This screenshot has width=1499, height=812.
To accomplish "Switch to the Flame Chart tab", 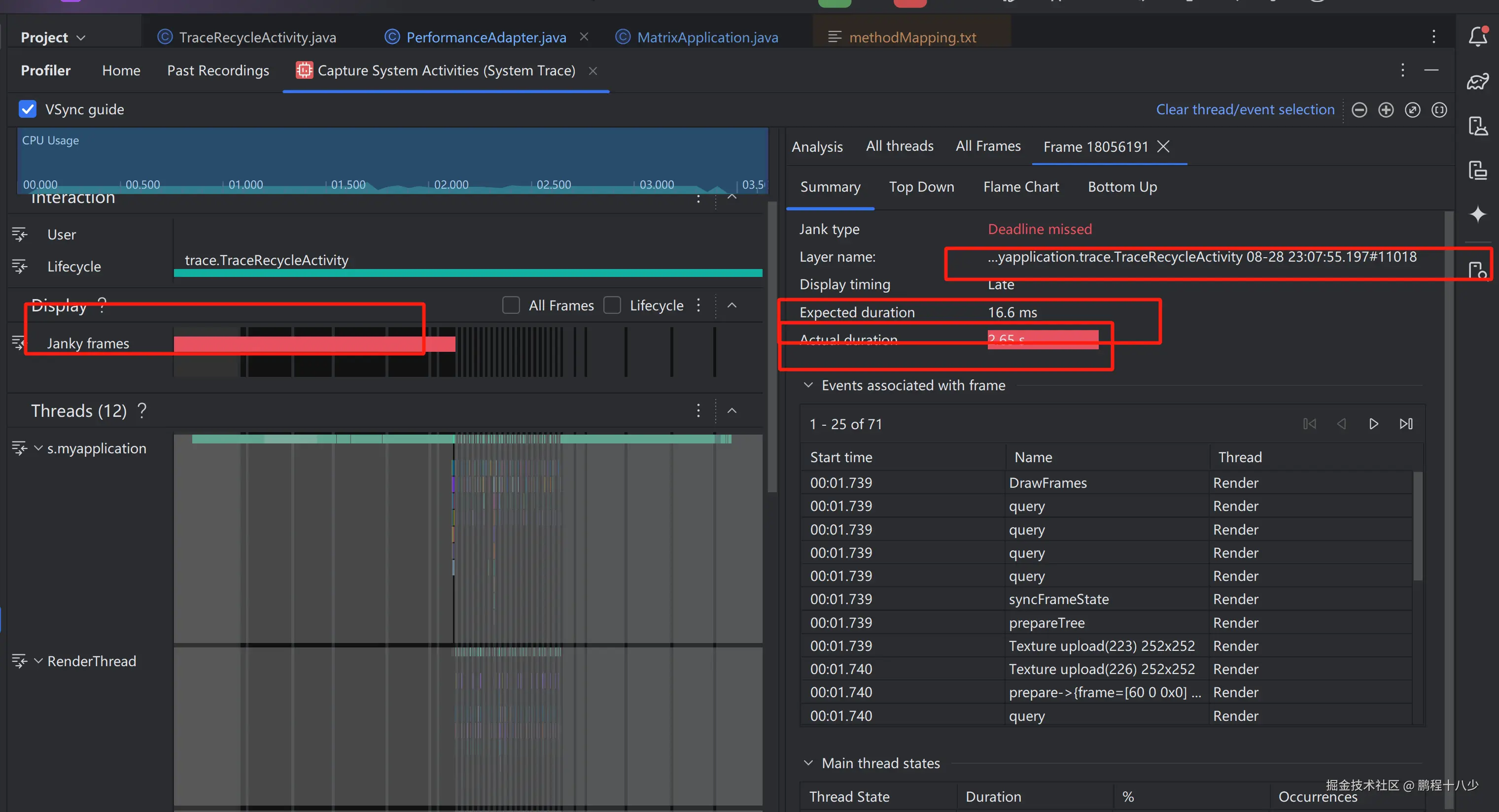I will (1021, 187).
